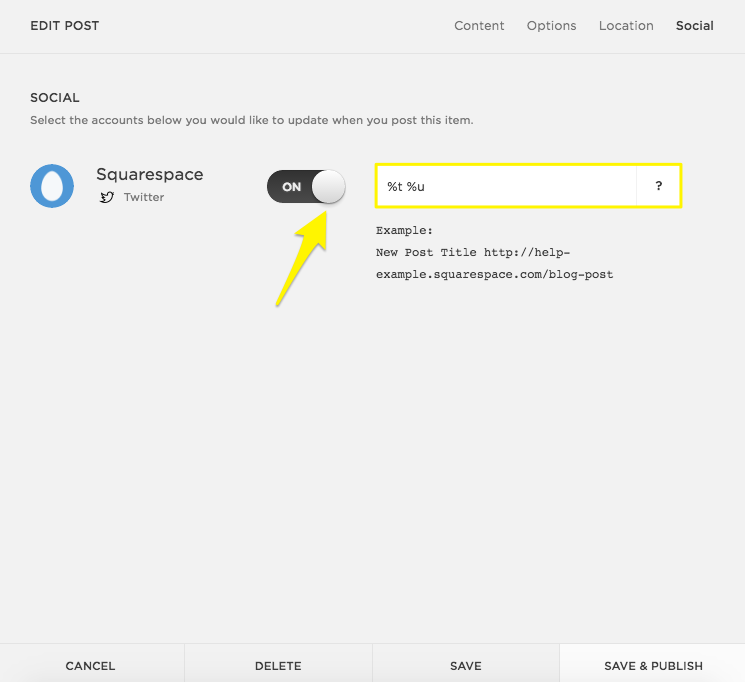
Task: Click the white knob of the toggle
Action: 328,187
